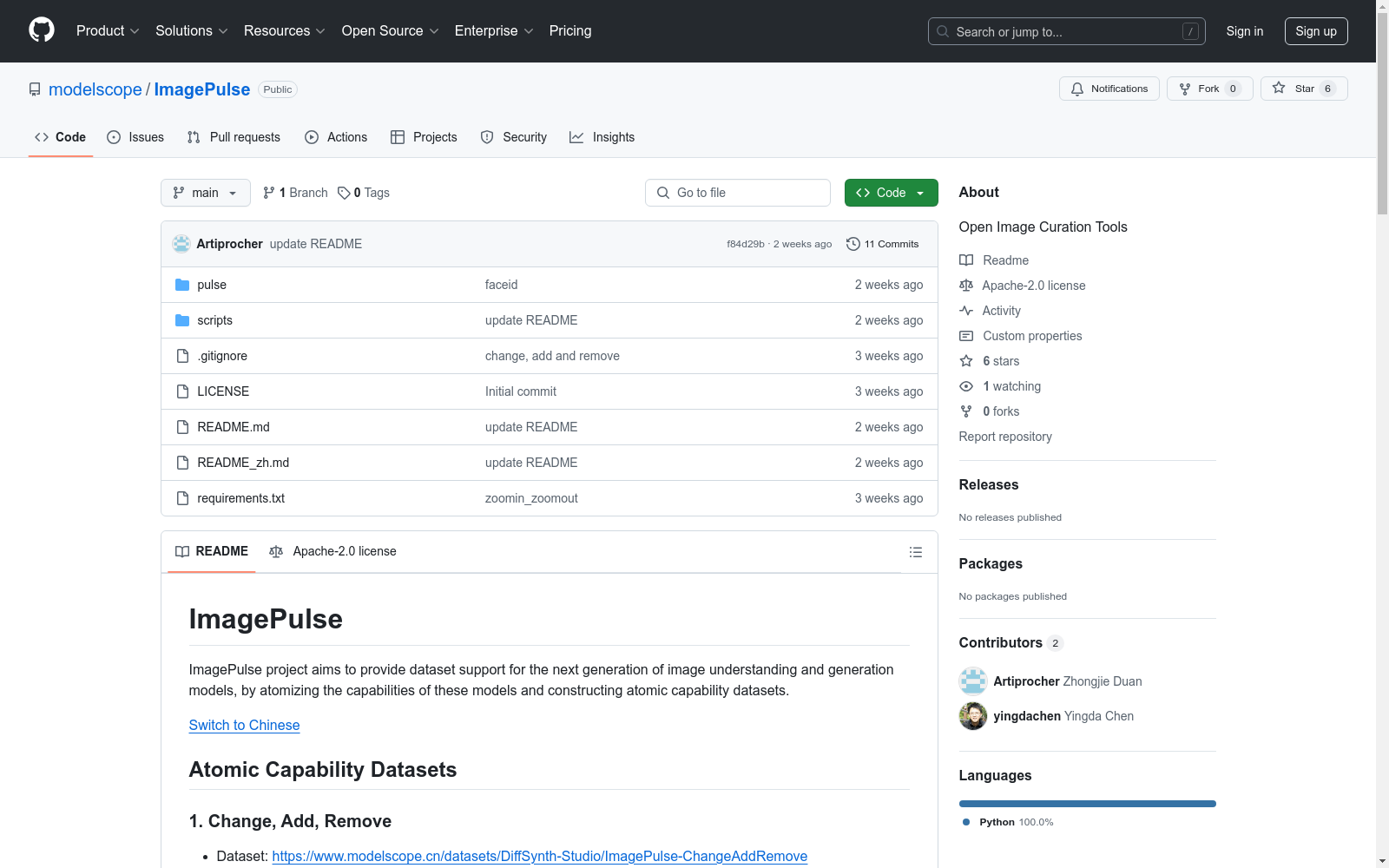Click the commit history clock icon
This screenshot has width=1389, height=868.
pos(853,244)
